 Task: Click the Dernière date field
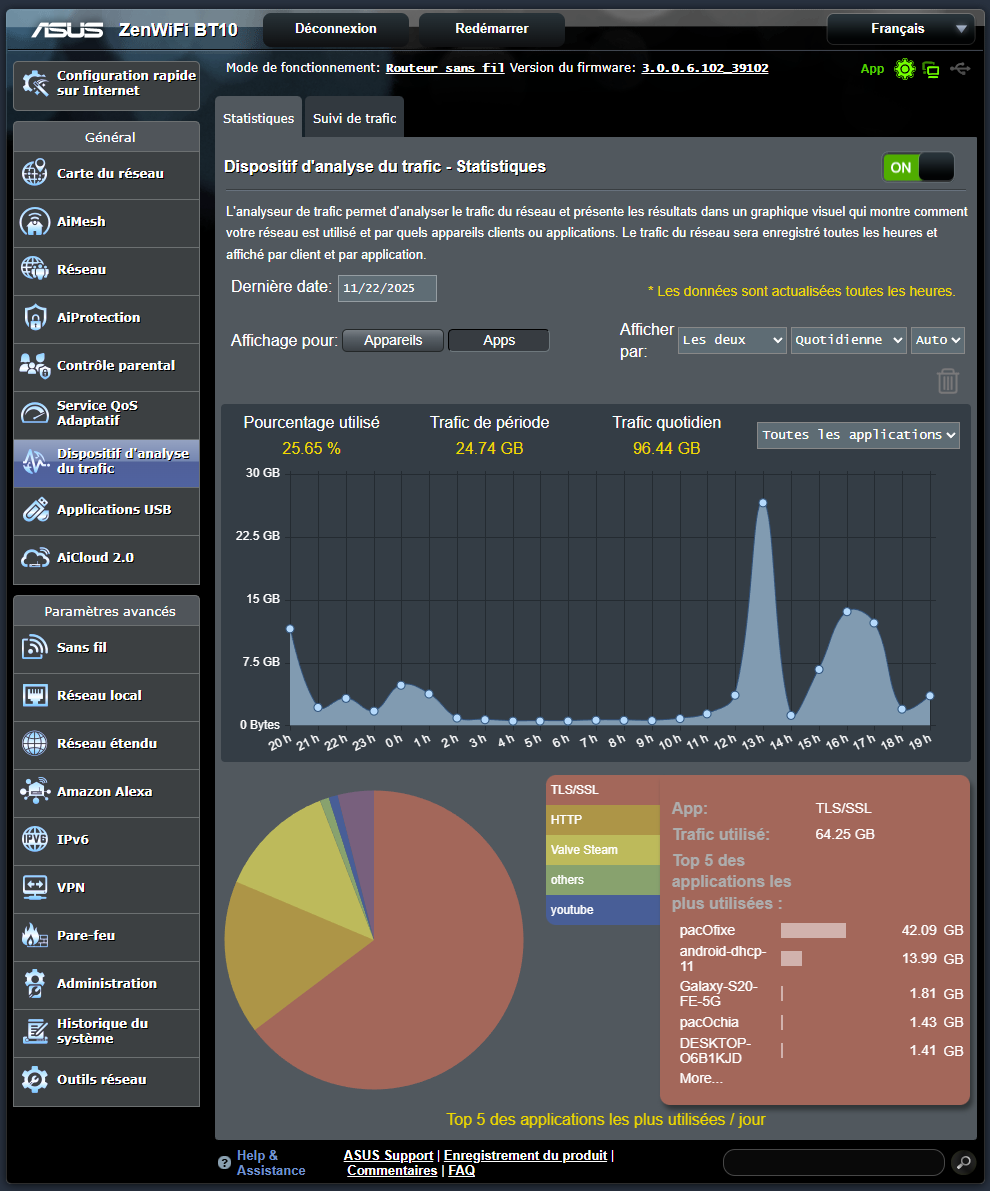coord(387,288)
